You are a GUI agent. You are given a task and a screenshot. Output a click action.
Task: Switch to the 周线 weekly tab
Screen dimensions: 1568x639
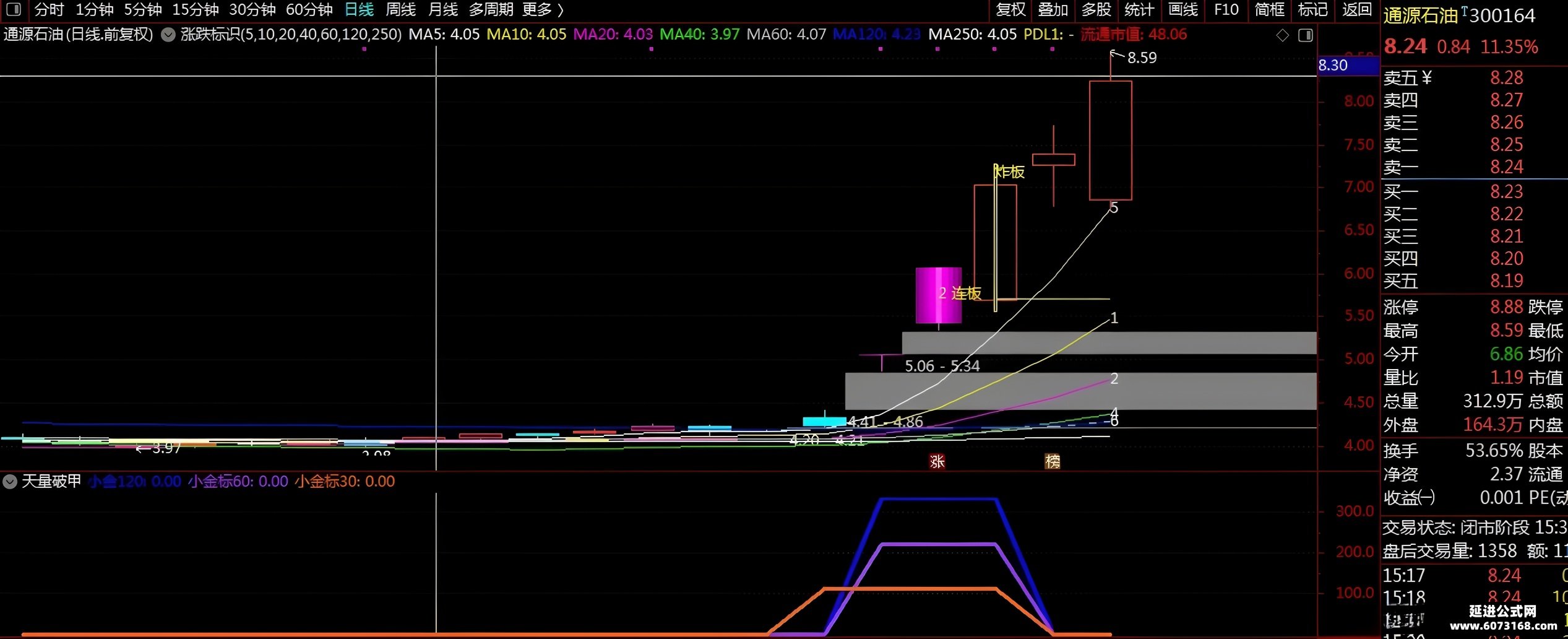[x=400, y=9]
